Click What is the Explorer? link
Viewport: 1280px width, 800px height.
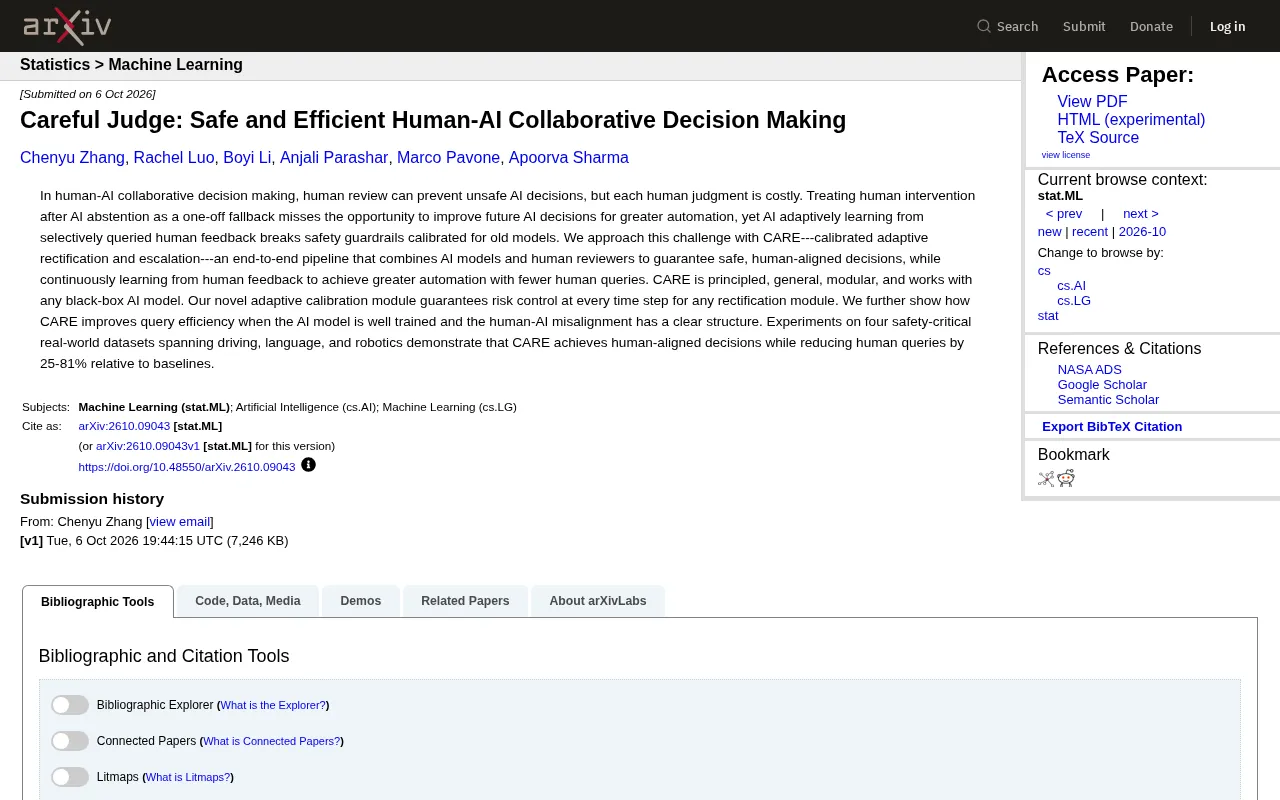(273, 706)
